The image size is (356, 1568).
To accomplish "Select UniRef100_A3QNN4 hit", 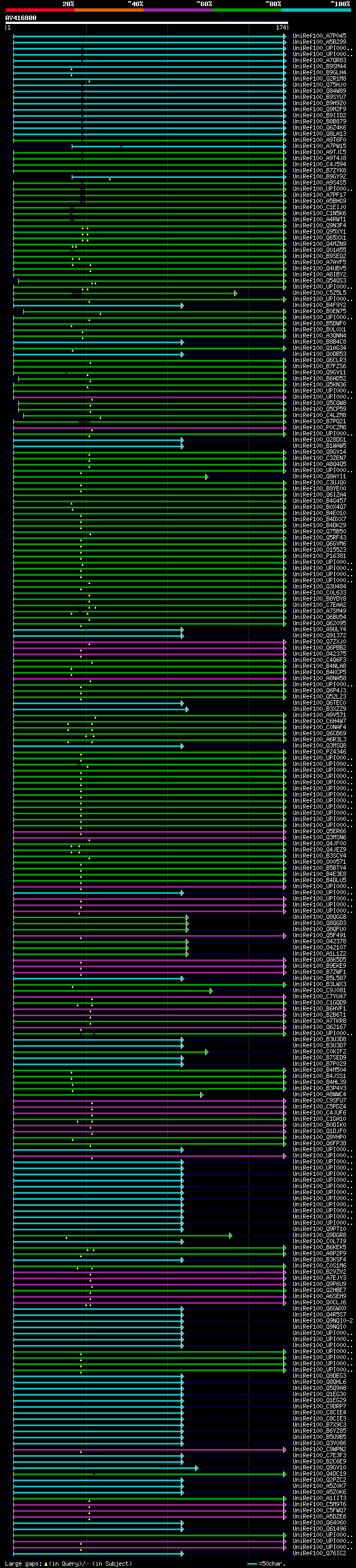I will pyautogui.click(x=319, y=336).
